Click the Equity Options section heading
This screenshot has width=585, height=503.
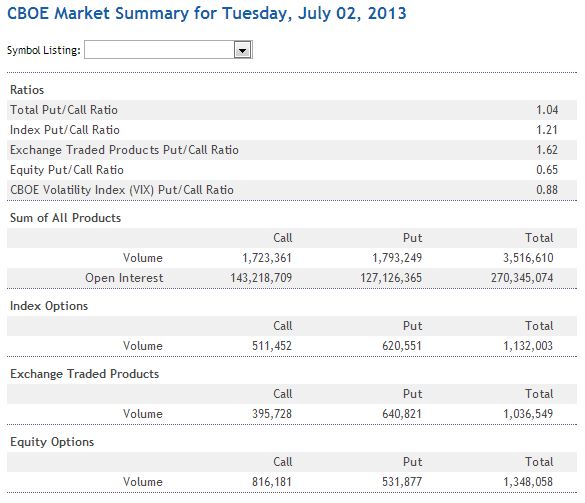coord(52,442)
